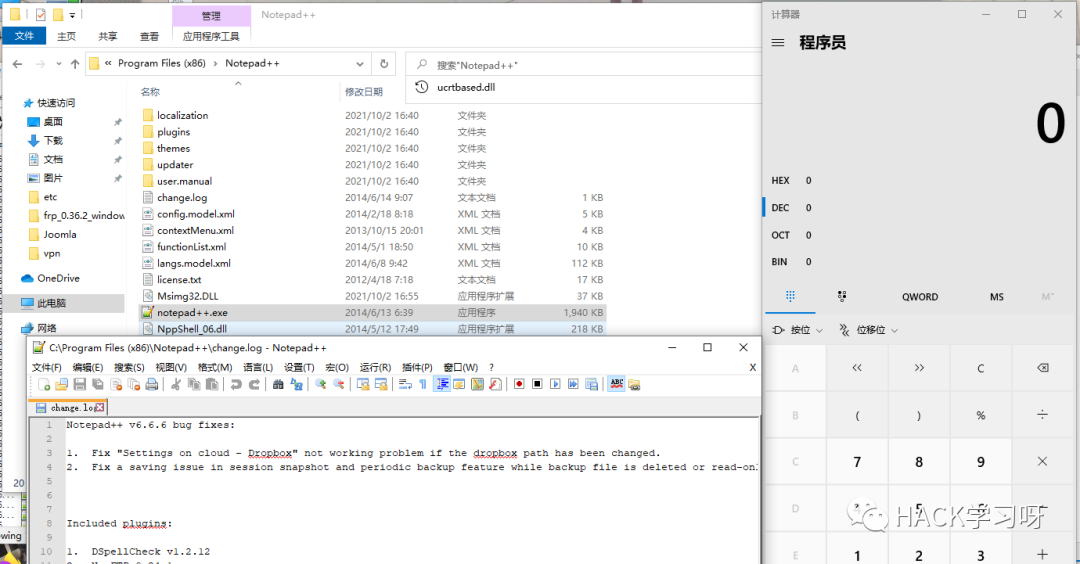Screen dimensions: 1080x564
Task: Click the % modulo key in Calculator
Action: point(981,415)
